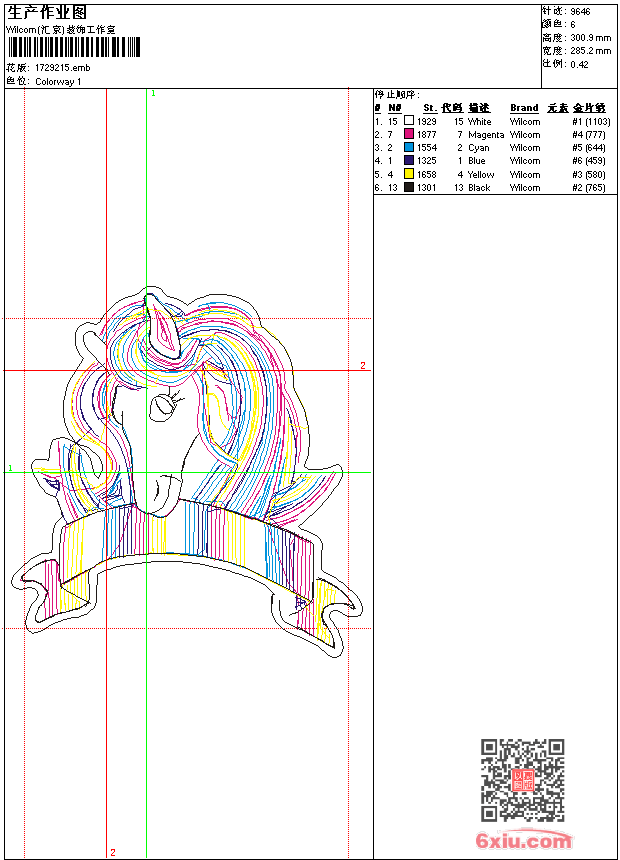620x860 pixels.
Task: Click the 'Magenta' description cell
Action: 486,135
